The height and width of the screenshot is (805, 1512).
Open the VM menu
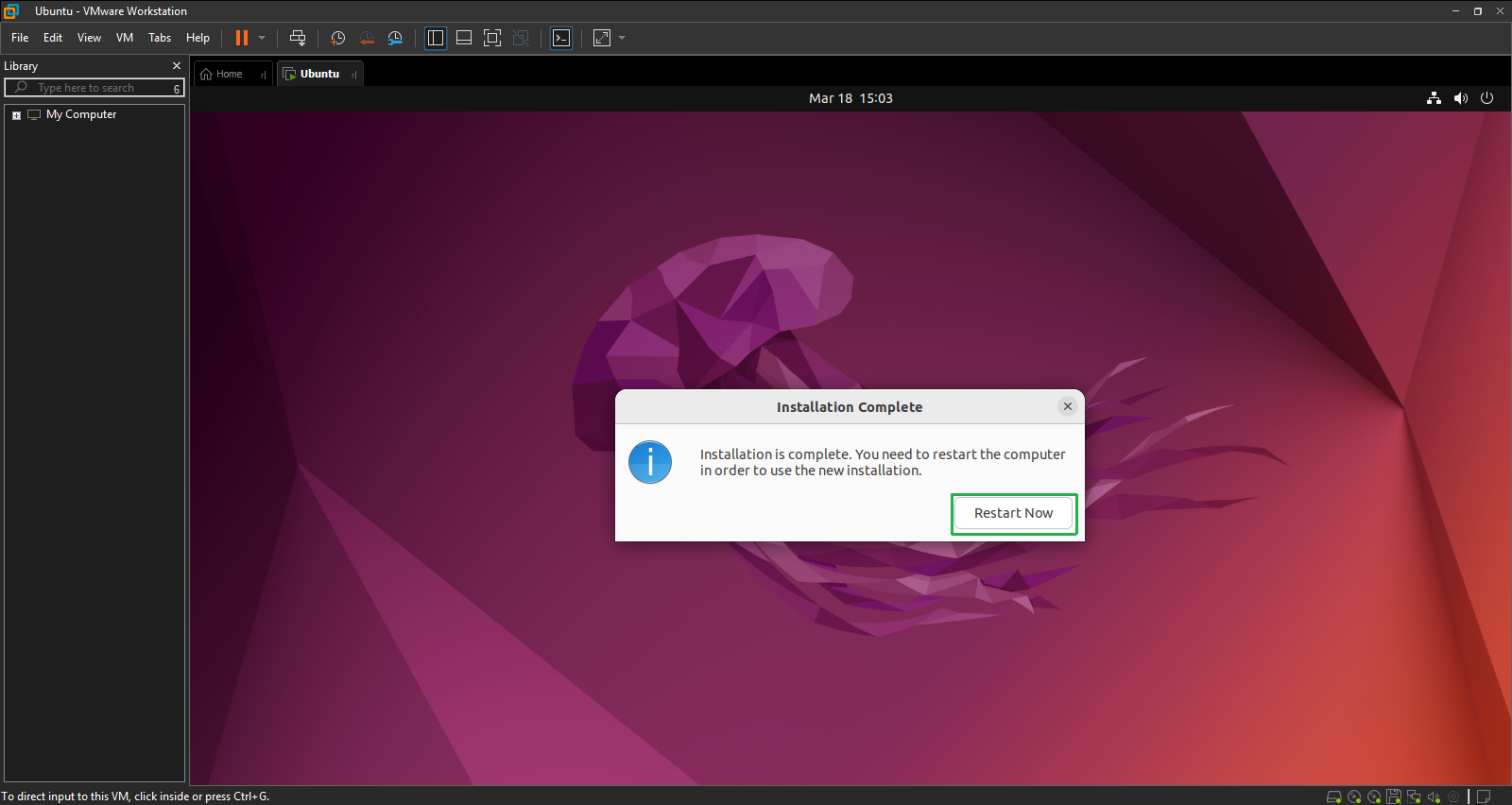pos(125,38)
